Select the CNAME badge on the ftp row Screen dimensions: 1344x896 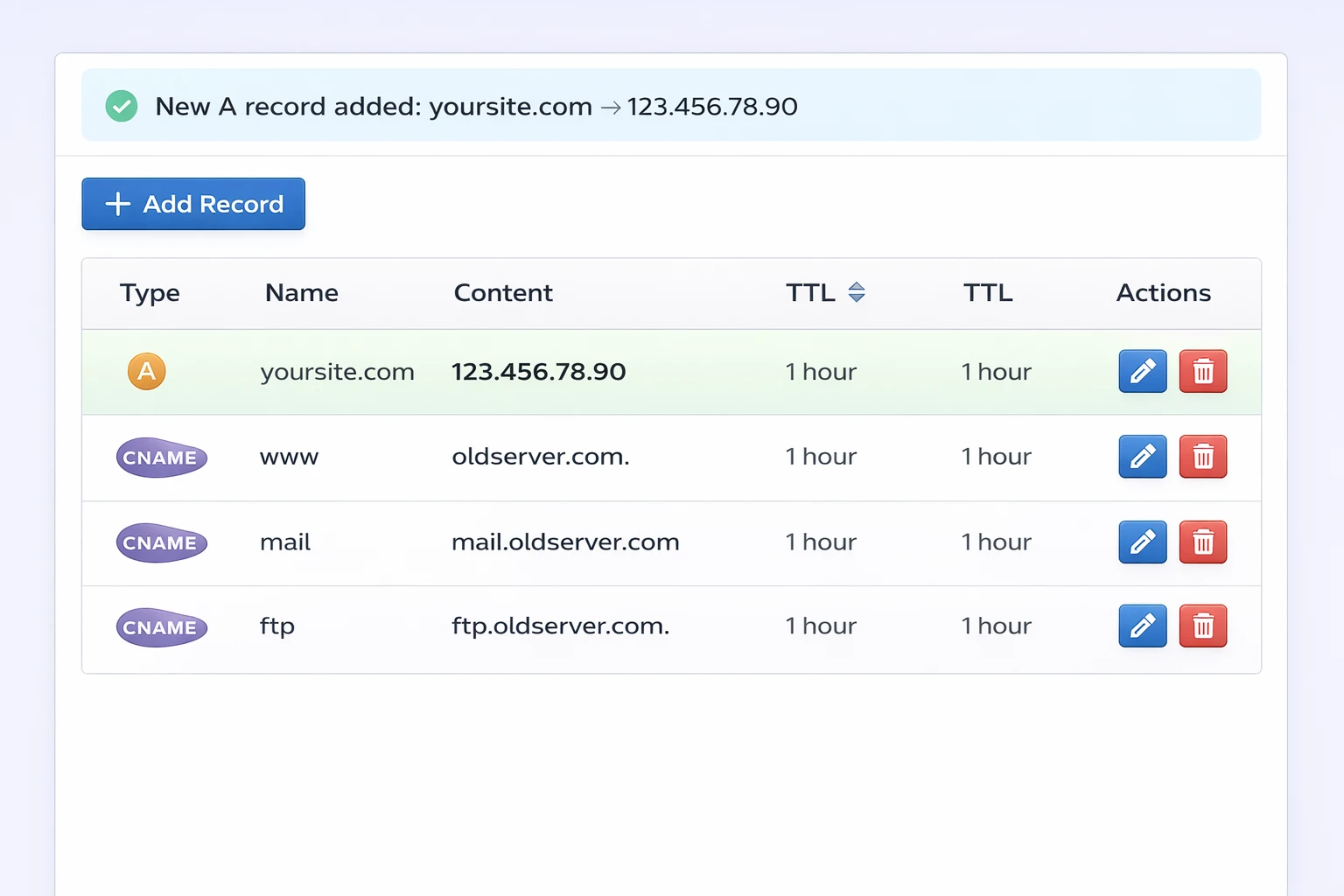[x=161, y=627]
